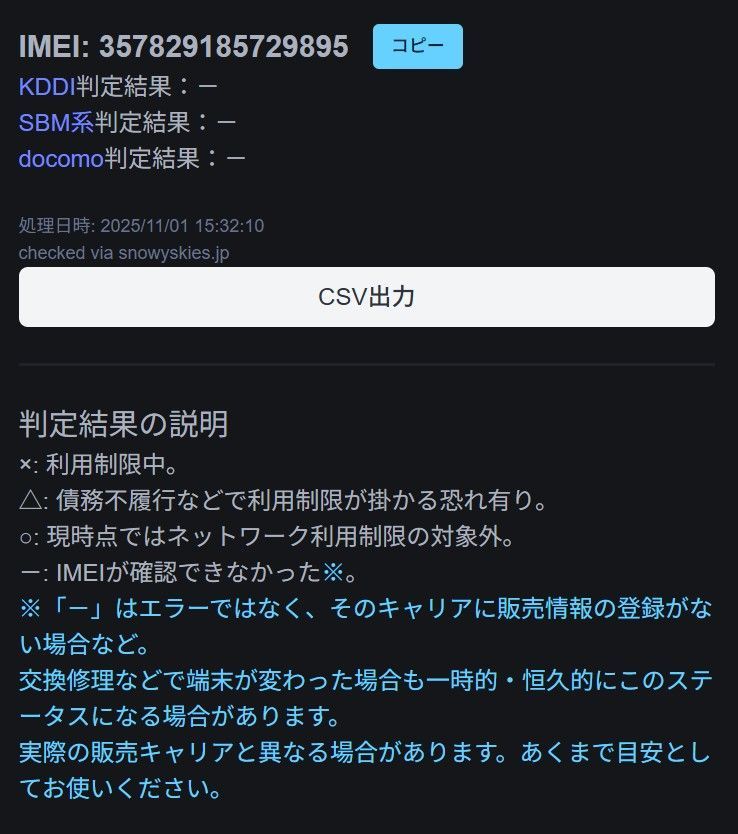Image resolution: width=738 pixels, height=834 pixels.
Task: Click the docomo判定結果 dash value
Action: tap(236, 159)
